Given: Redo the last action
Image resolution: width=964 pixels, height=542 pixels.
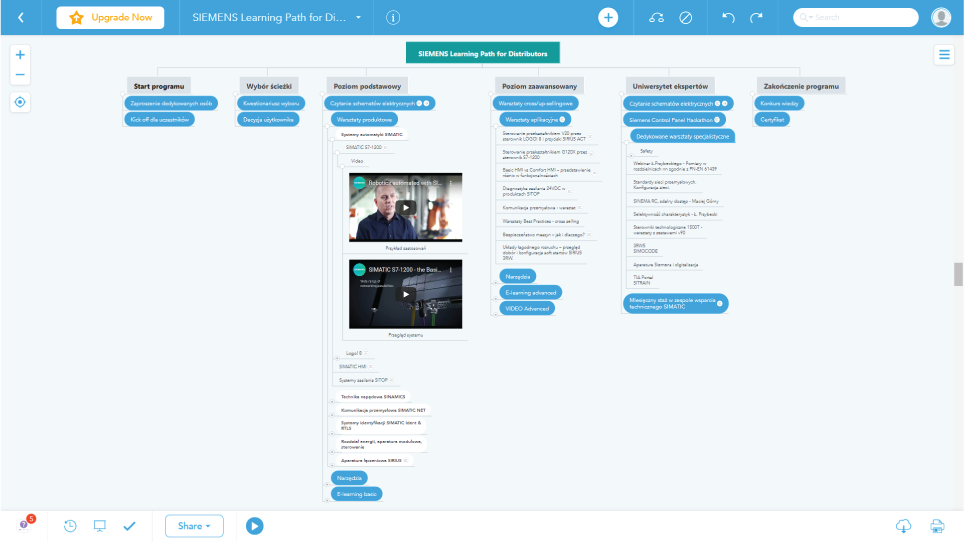Looking at the screenshot, I should (x=756, y=17).
